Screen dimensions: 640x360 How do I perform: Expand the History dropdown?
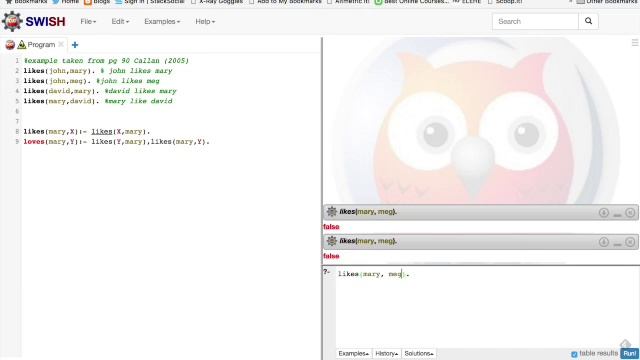click(x=387, y=353)
